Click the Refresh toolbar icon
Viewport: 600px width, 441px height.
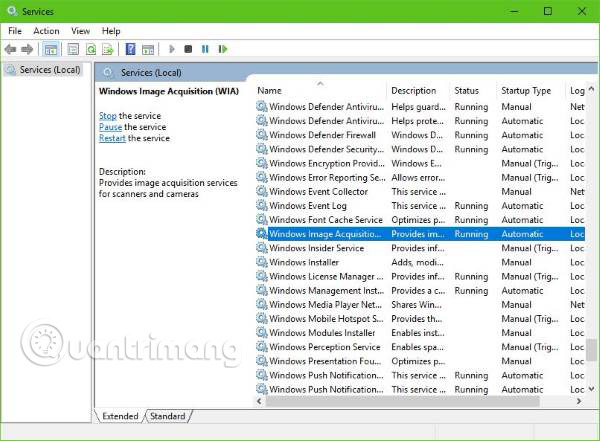coord(91,49)
